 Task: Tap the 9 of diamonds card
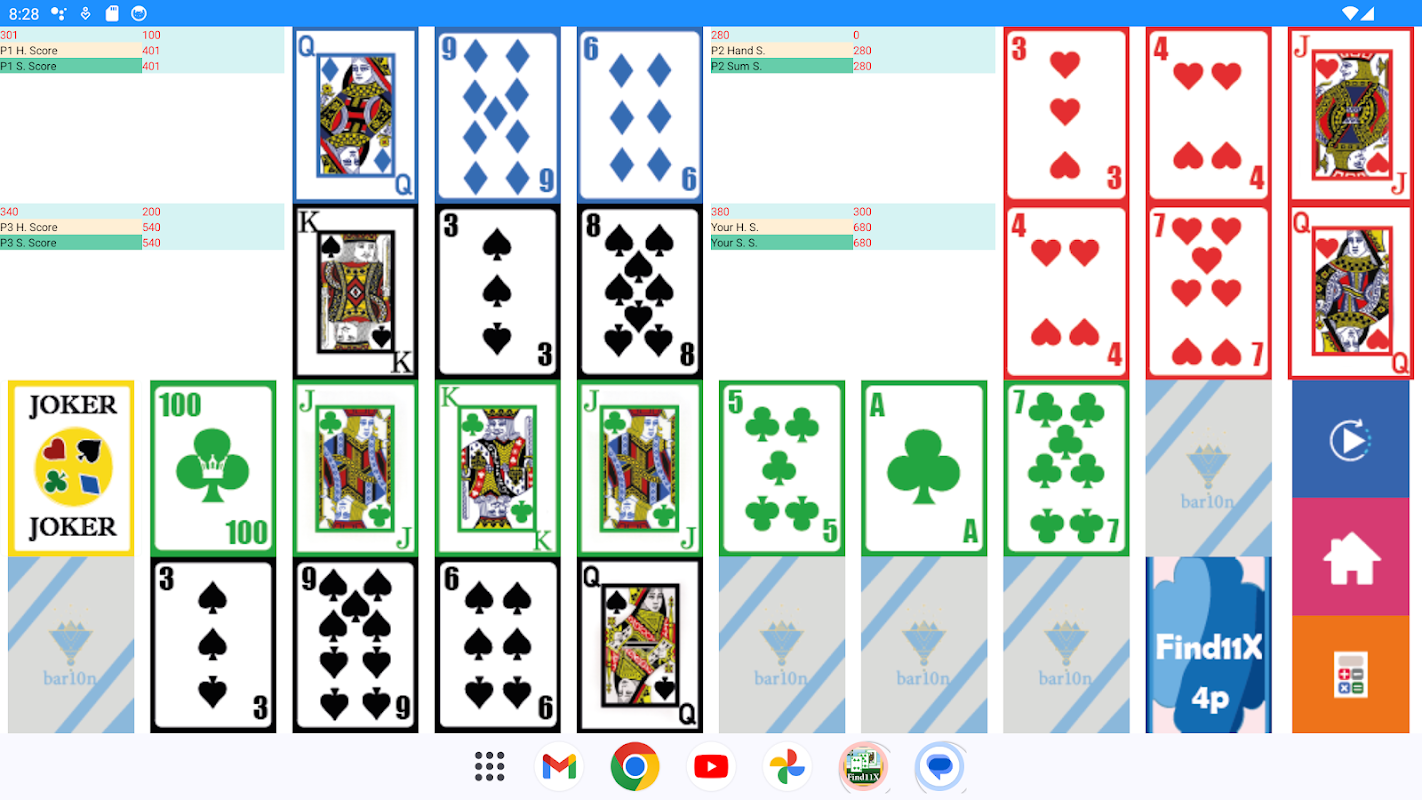click(497, 115)
